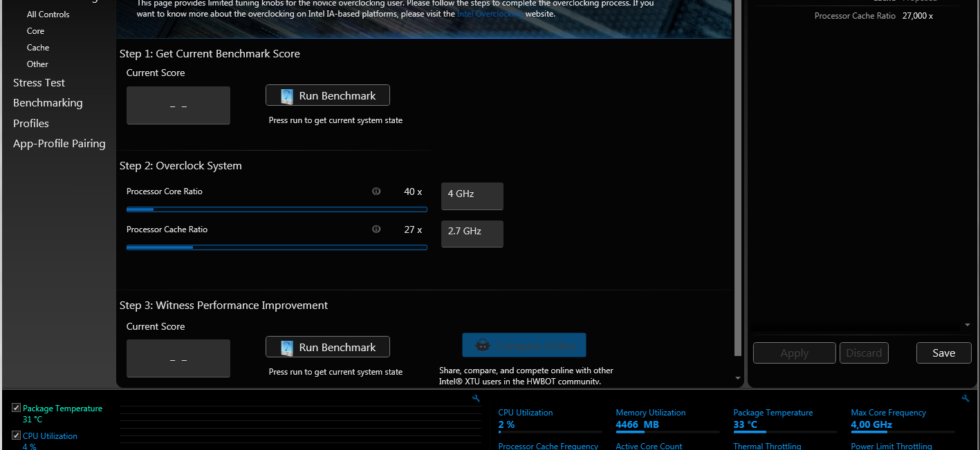Open the Core tuning section
The image size is (980, 450).
click(x=36, y=31)
